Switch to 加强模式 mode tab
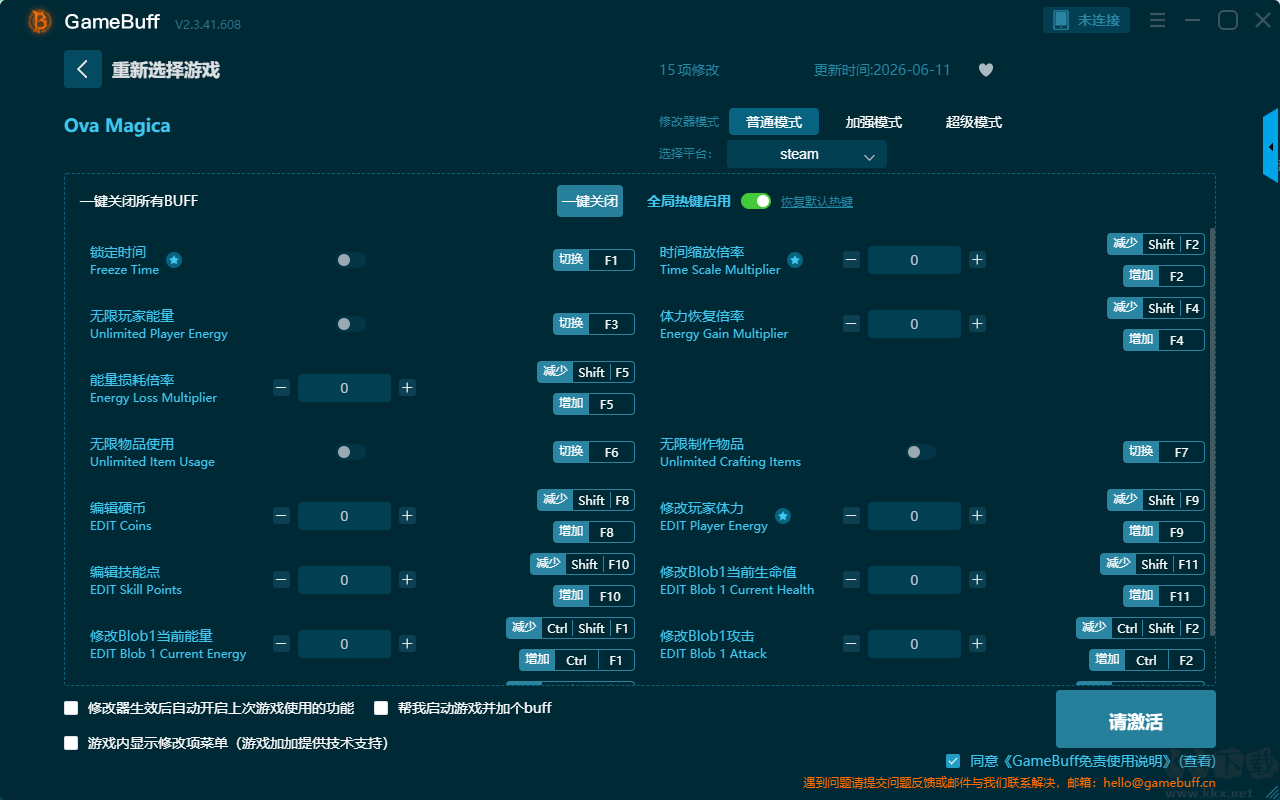1280x800 pixels. coord(874,122)
